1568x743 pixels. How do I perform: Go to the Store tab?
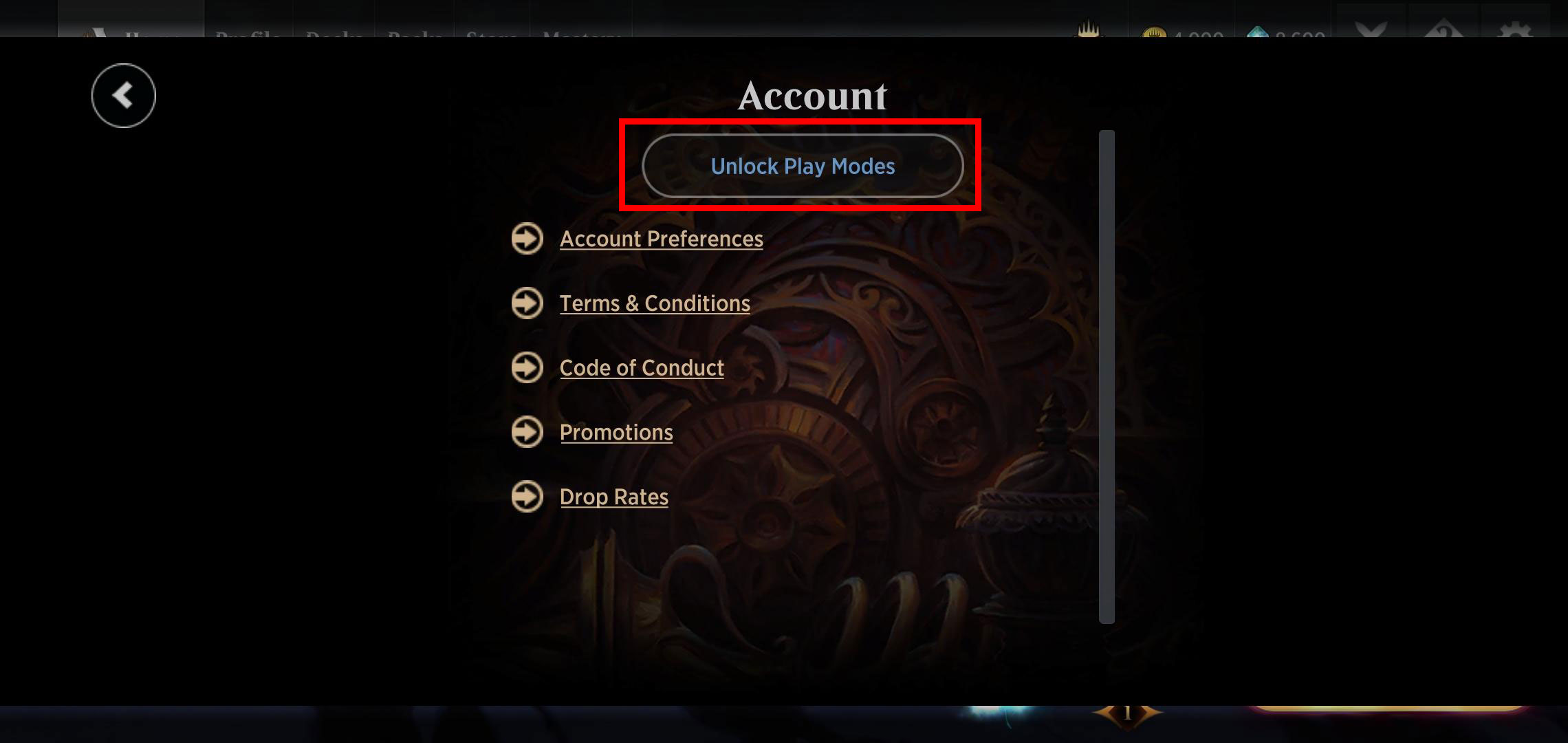[492, 34]
